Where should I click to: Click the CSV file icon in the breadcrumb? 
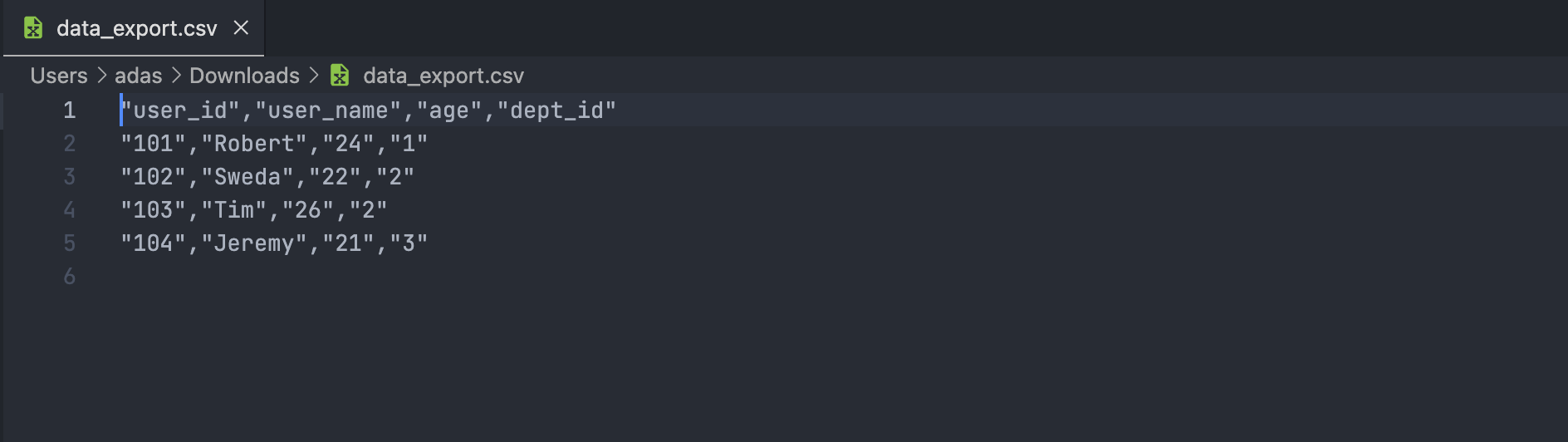click(340, 76)
